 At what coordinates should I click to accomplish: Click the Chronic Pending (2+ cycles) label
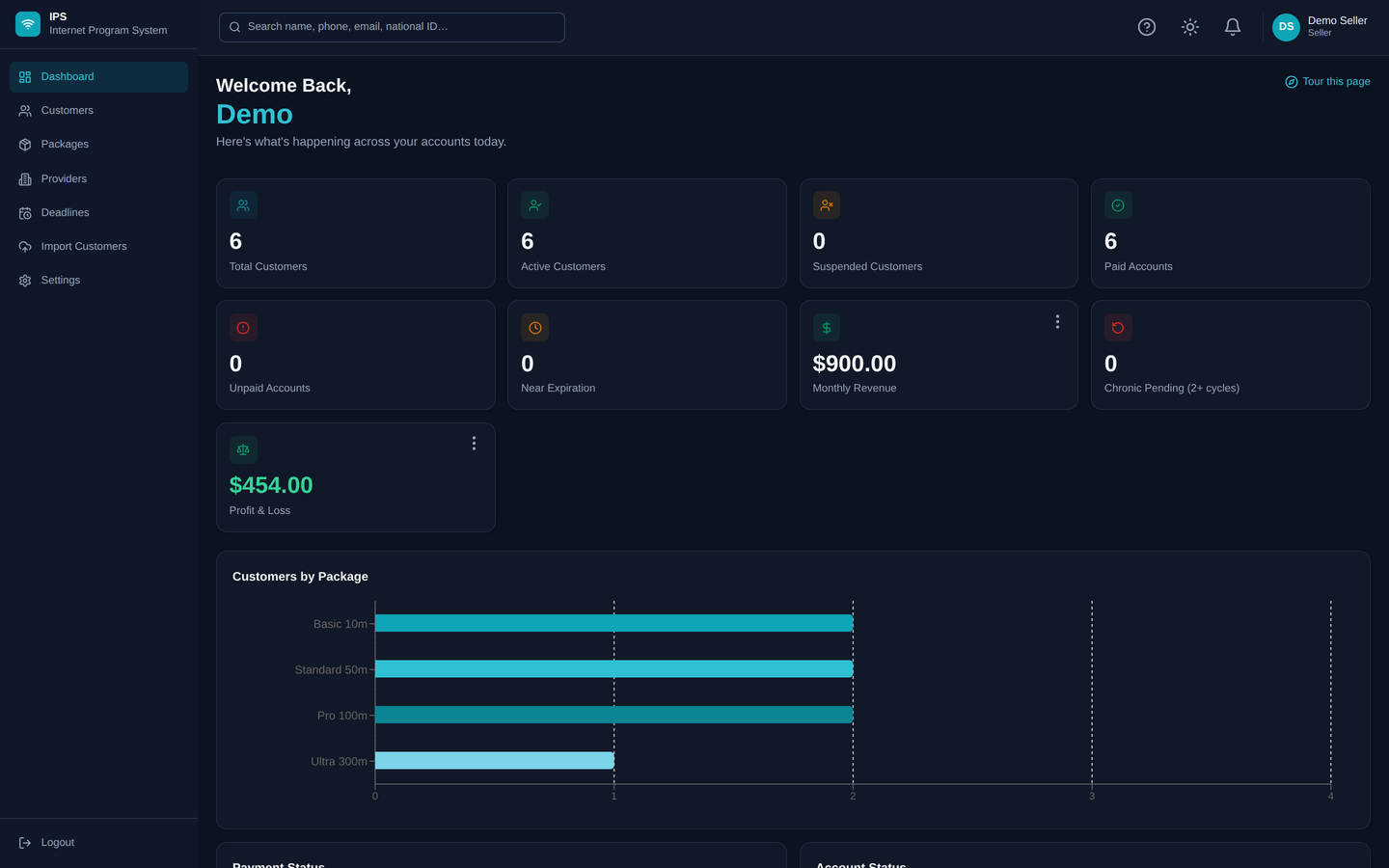[1172, 389]
